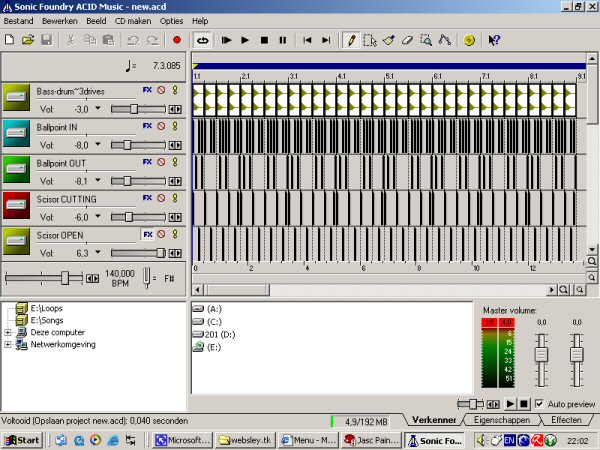Open Vol dropdown on Bass-drum~3drives track

[x=98, y=108]
